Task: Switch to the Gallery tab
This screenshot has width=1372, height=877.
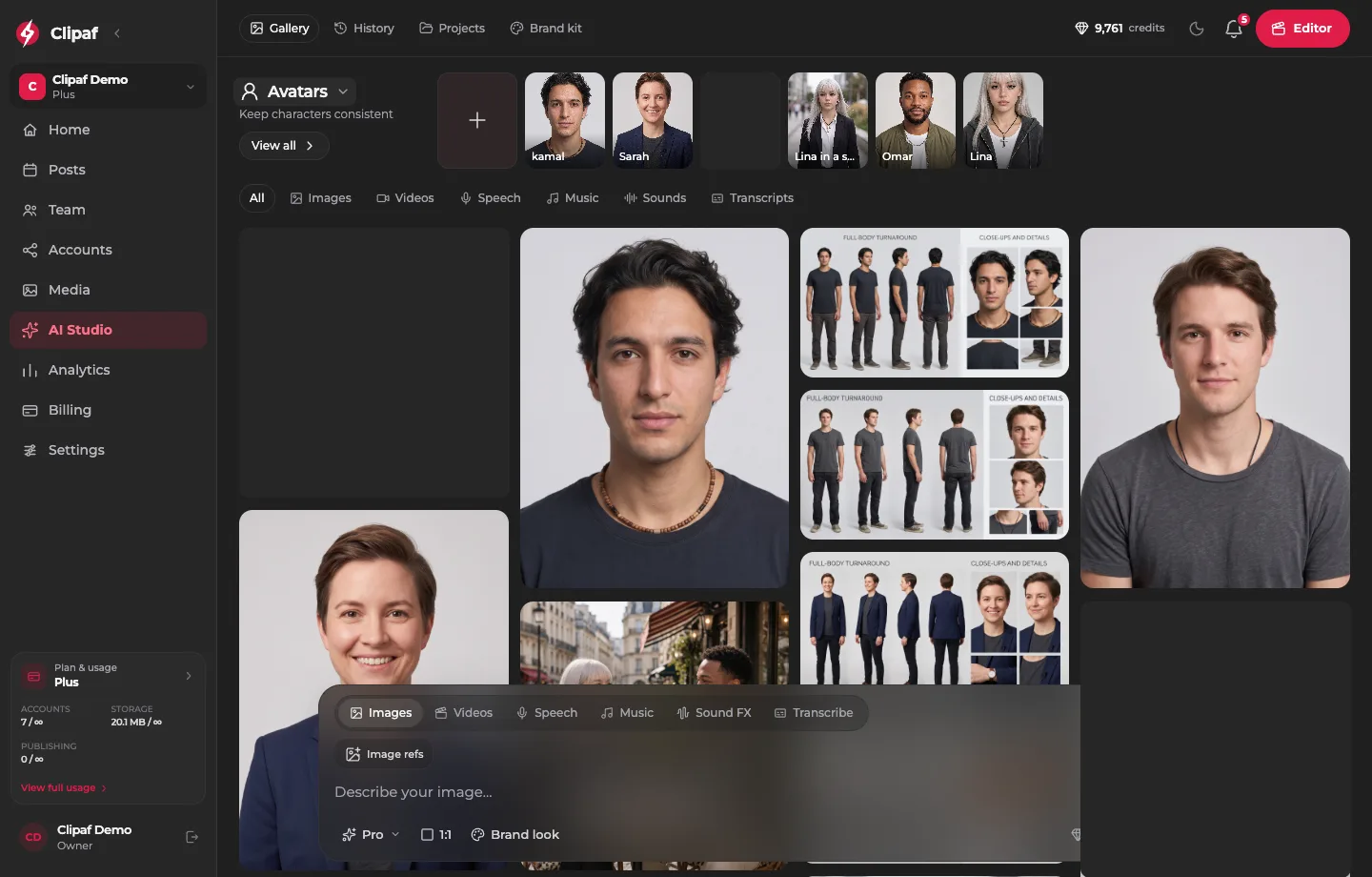Action: click(x=279, y=29)
